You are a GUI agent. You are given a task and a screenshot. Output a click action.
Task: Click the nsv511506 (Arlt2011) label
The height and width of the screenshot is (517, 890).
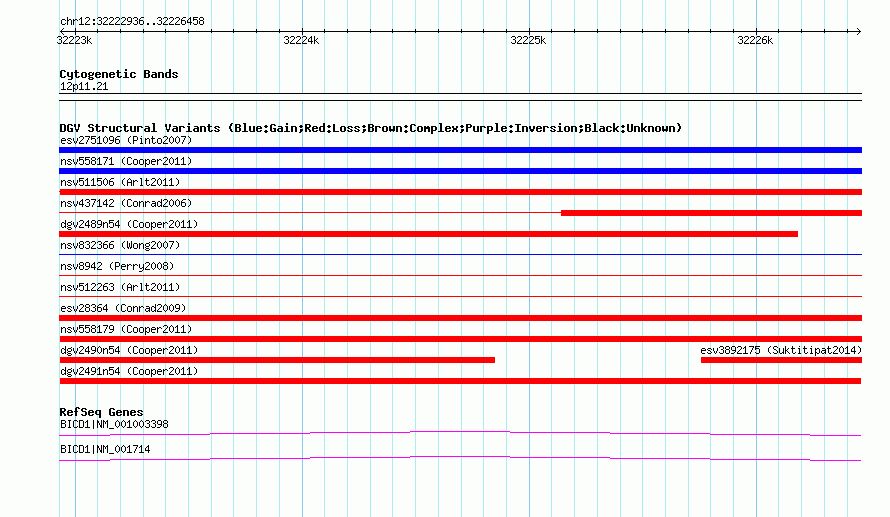120,182
